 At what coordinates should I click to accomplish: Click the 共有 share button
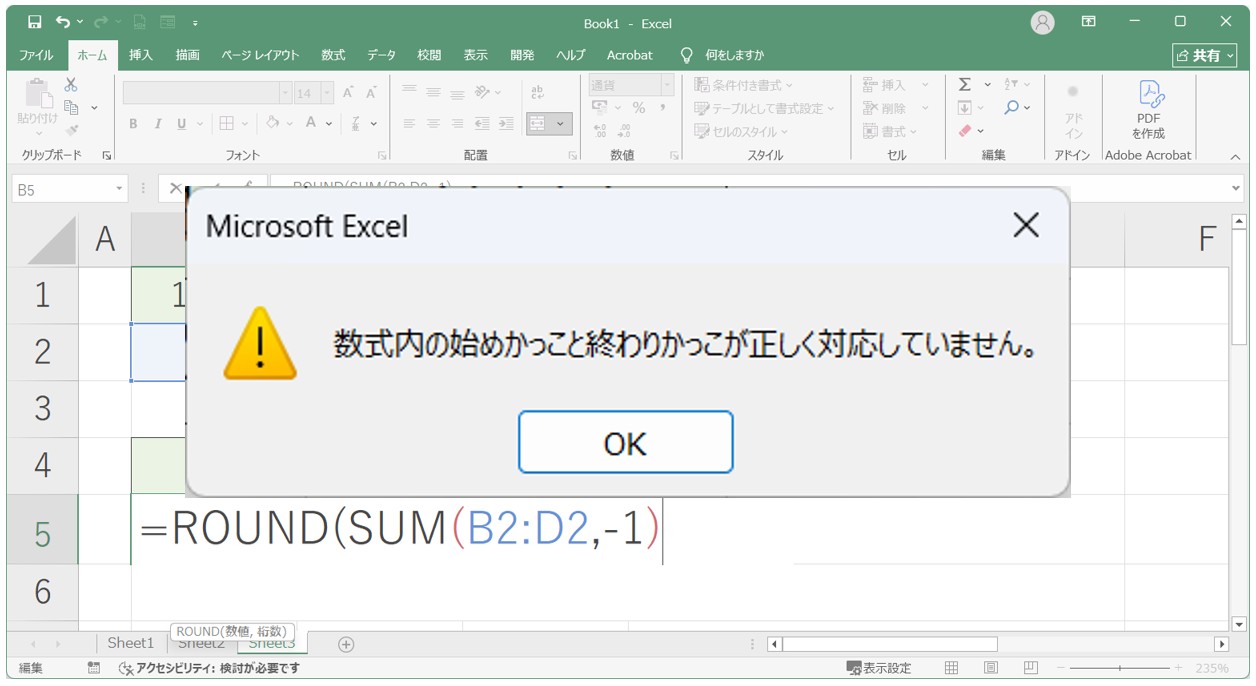(x=1204, y=55)
